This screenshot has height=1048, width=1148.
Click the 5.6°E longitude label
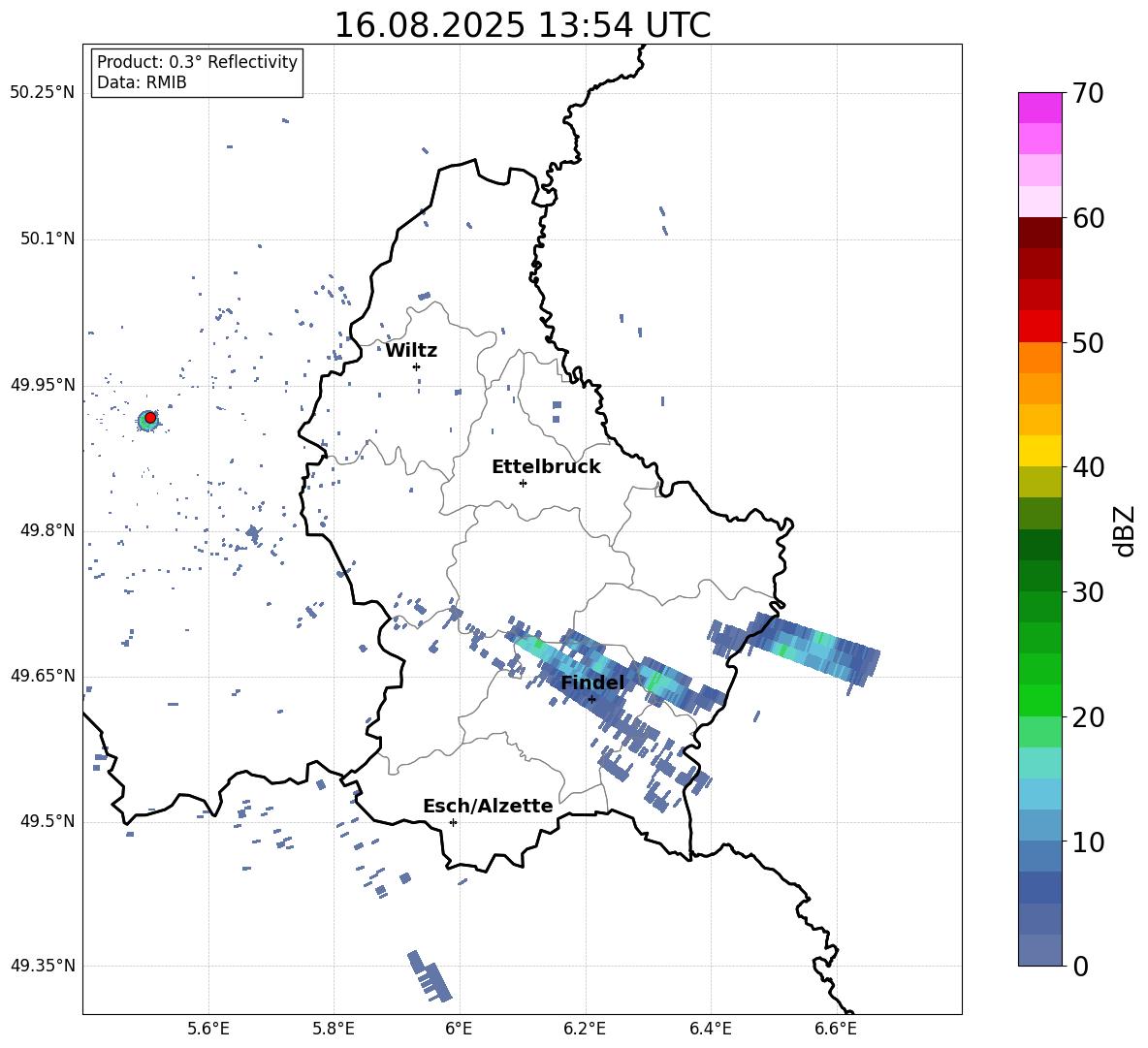point(208,1029)
